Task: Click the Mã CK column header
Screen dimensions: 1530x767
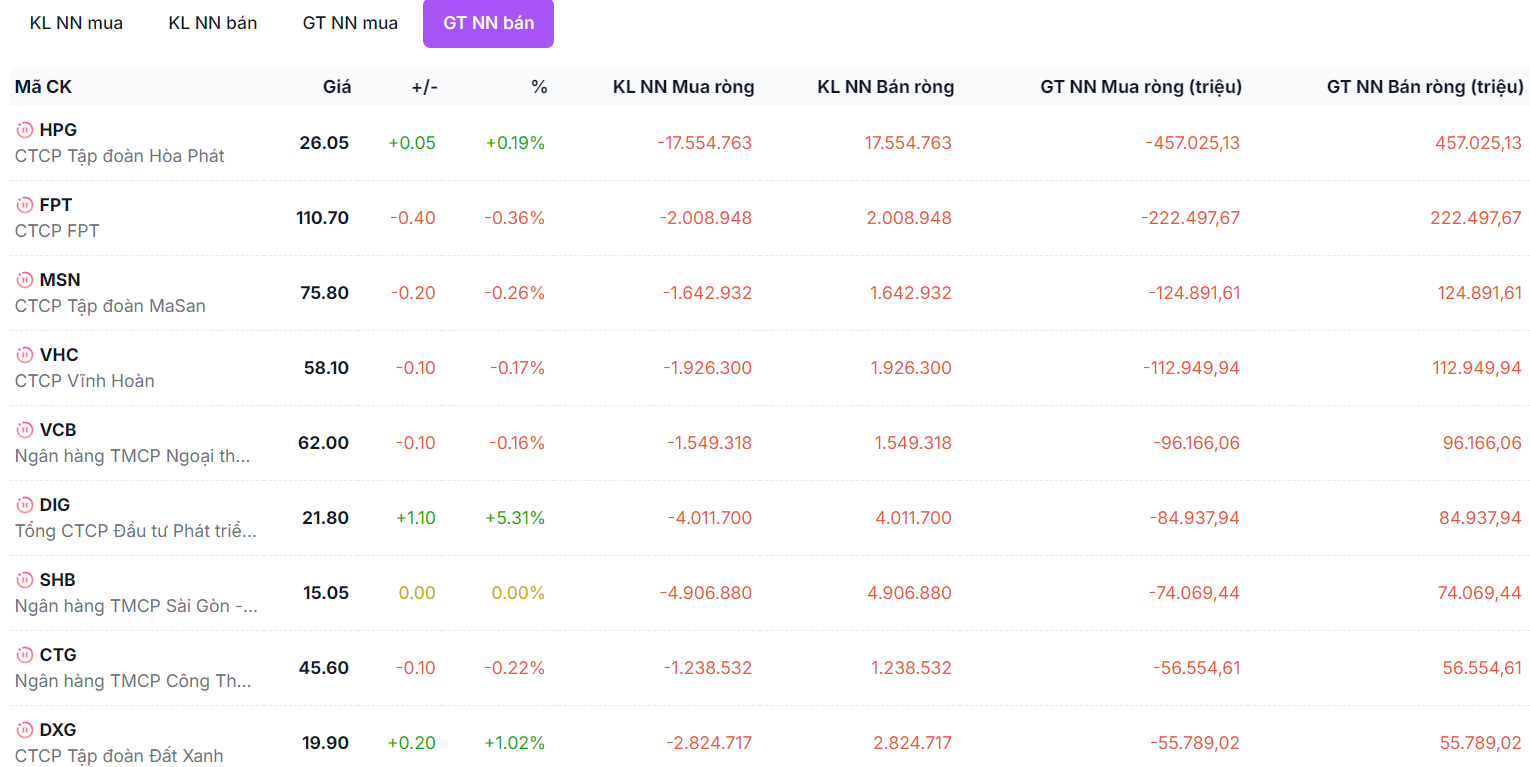Action: pyautogui.click(x=43, y=87)
